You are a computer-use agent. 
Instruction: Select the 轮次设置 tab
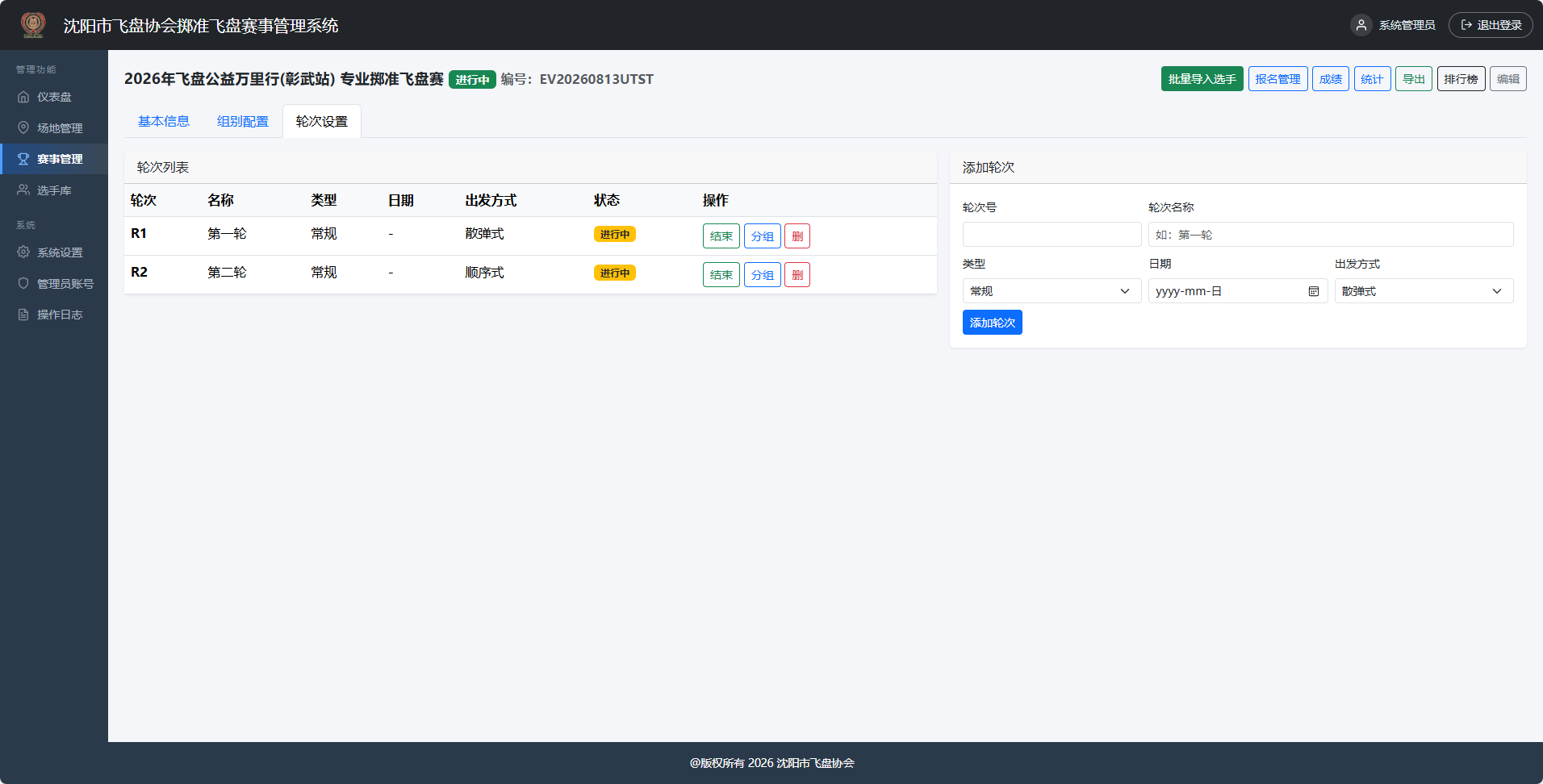click(x=322, y=121)
